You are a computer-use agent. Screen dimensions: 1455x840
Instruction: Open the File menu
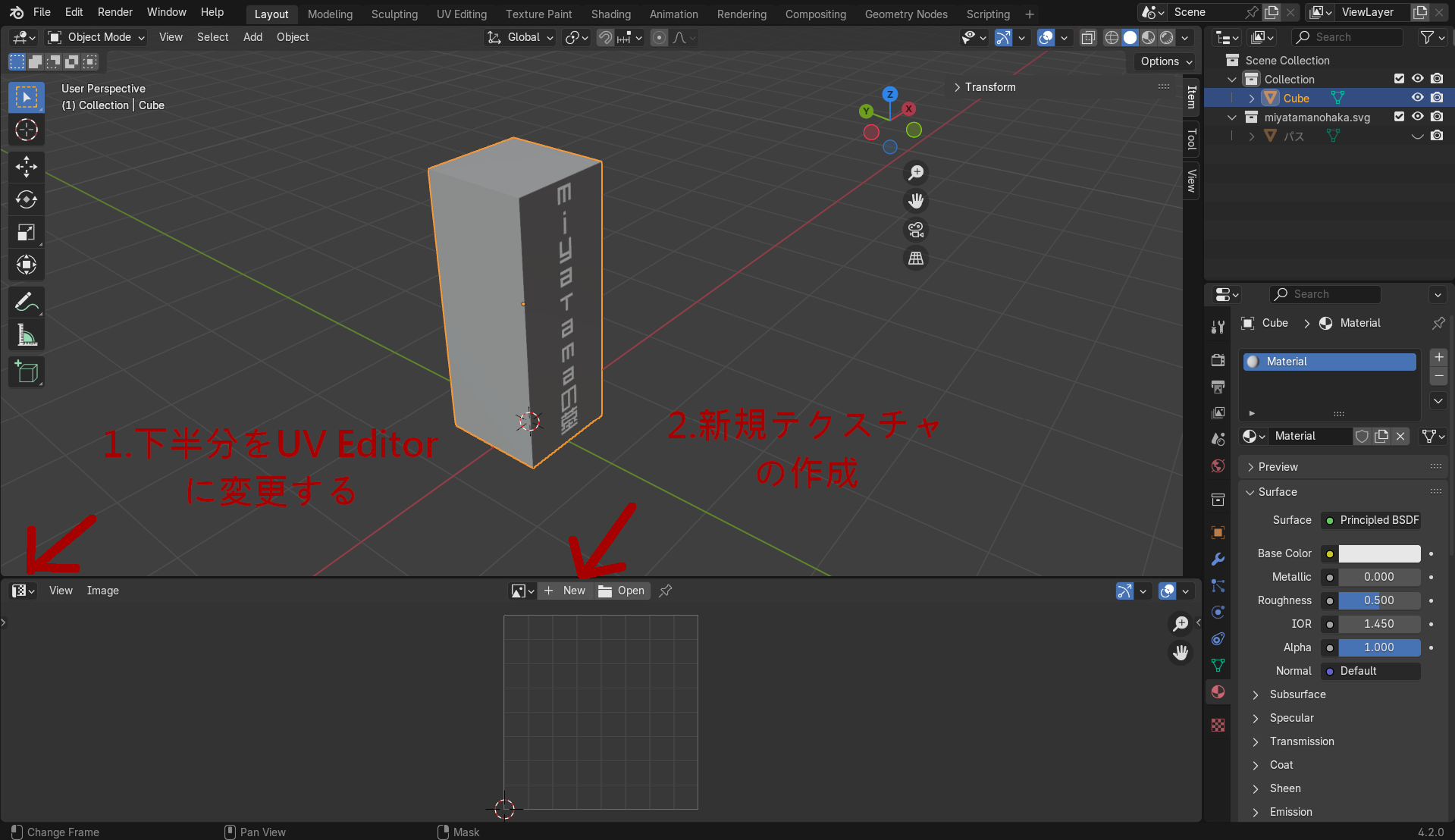pyautogui.click(x=42, y=12)
